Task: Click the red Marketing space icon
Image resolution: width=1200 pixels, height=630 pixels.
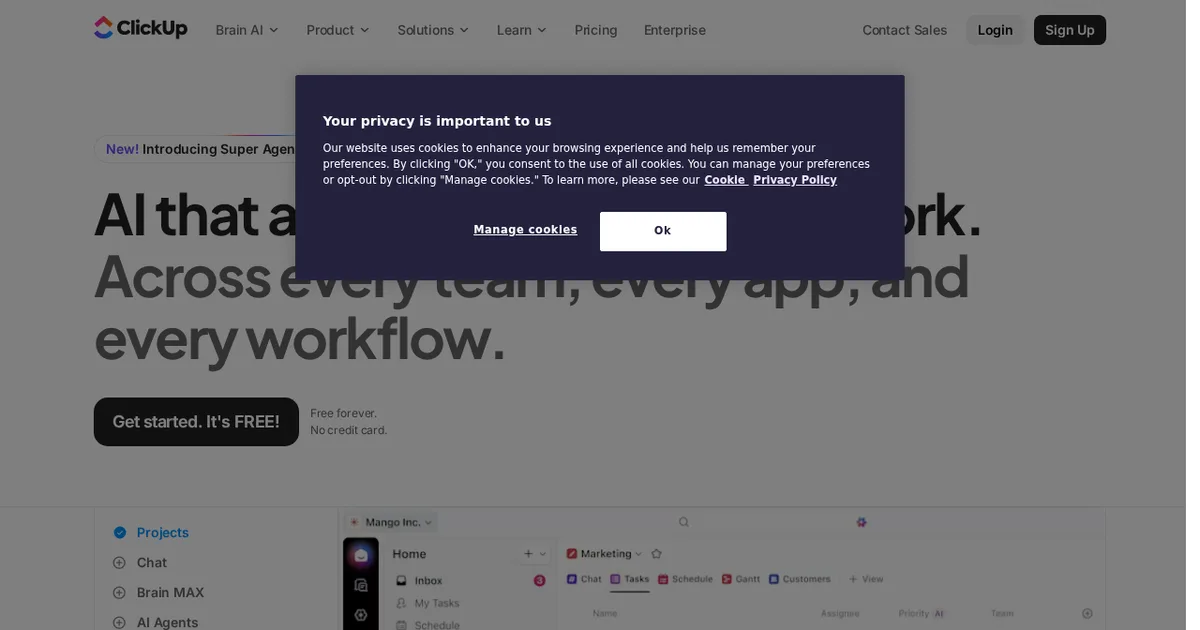Action: (x=572, y=553)
